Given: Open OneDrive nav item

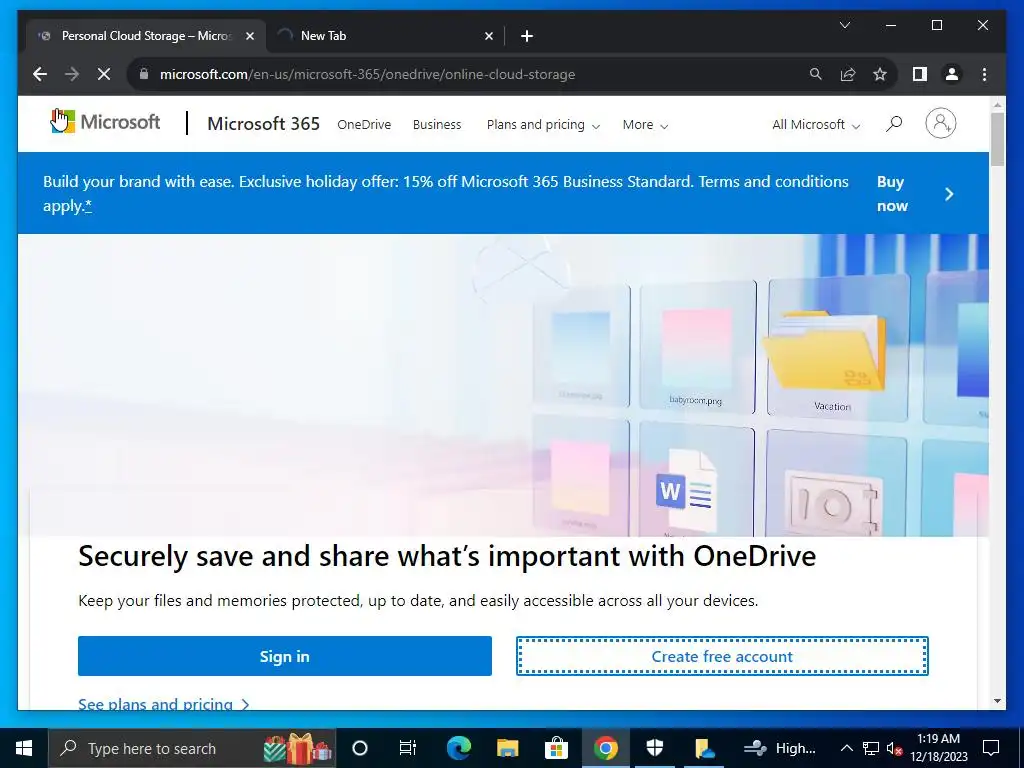Looking at the screenshot, I should pyautogui.click(x=364, y=125).
